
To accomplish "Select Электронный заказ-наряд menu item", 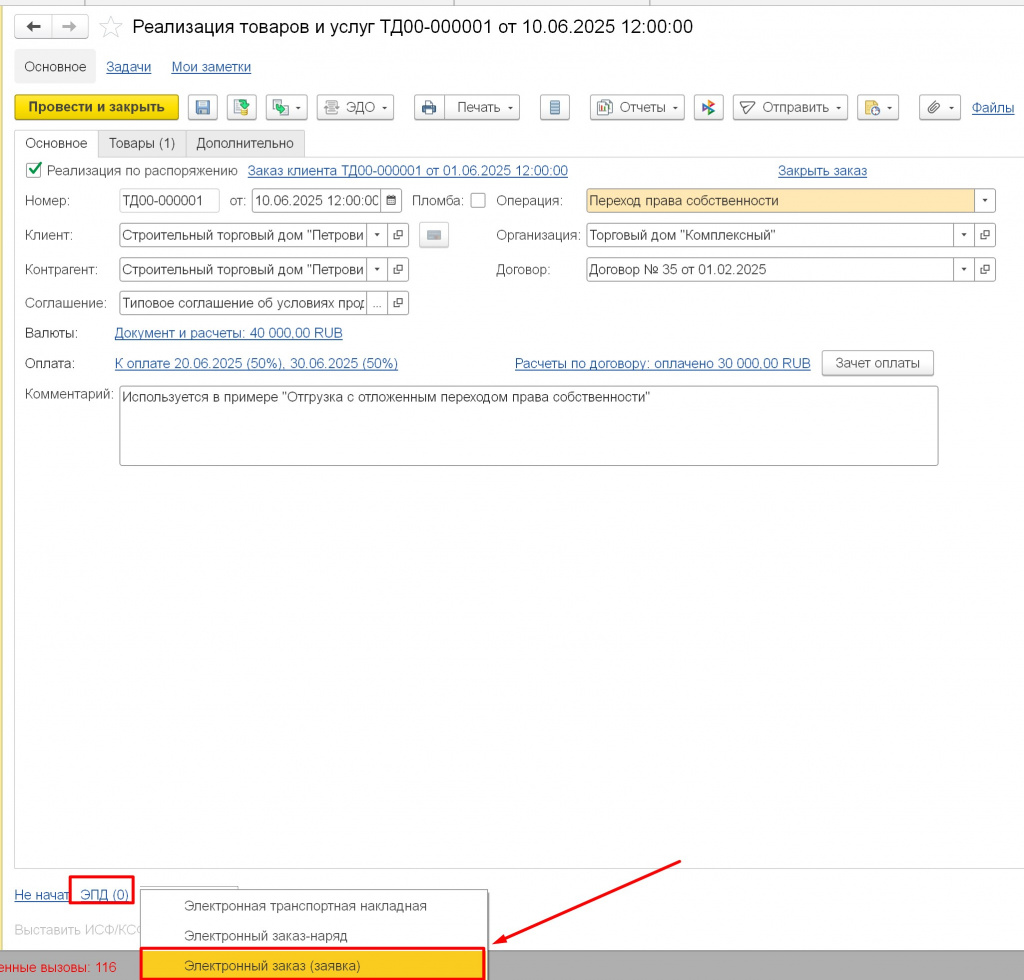I will (314, 936).
